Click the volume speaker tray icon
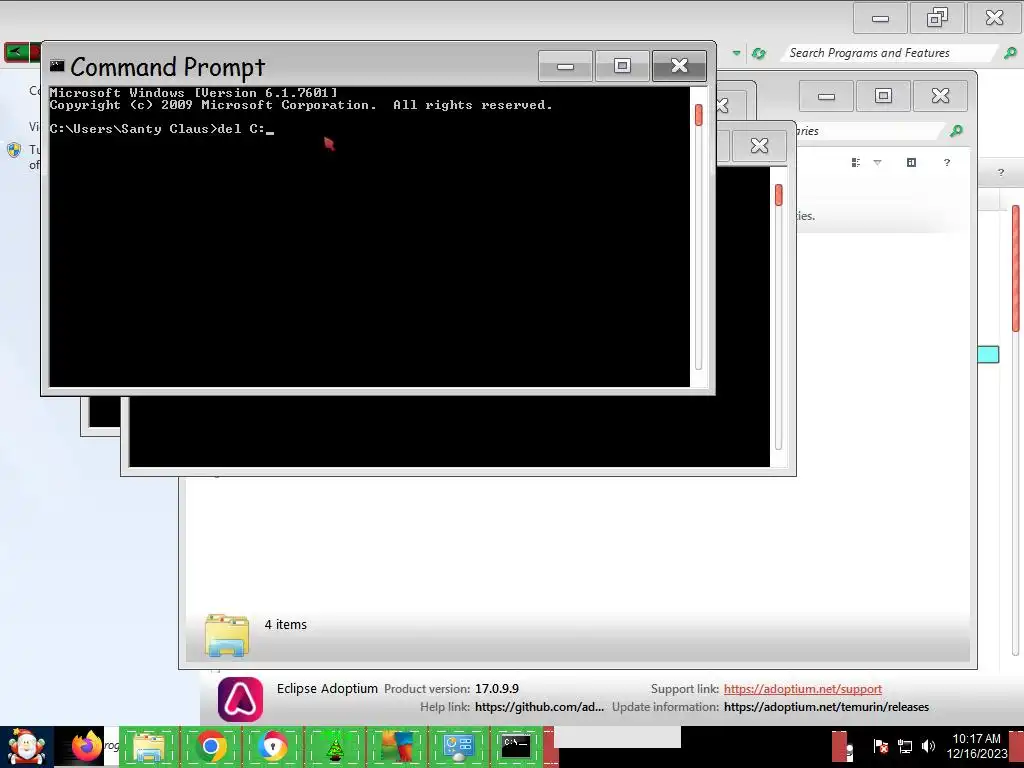This screenshot has width=1024, height=768. click(x=928, y=746)
